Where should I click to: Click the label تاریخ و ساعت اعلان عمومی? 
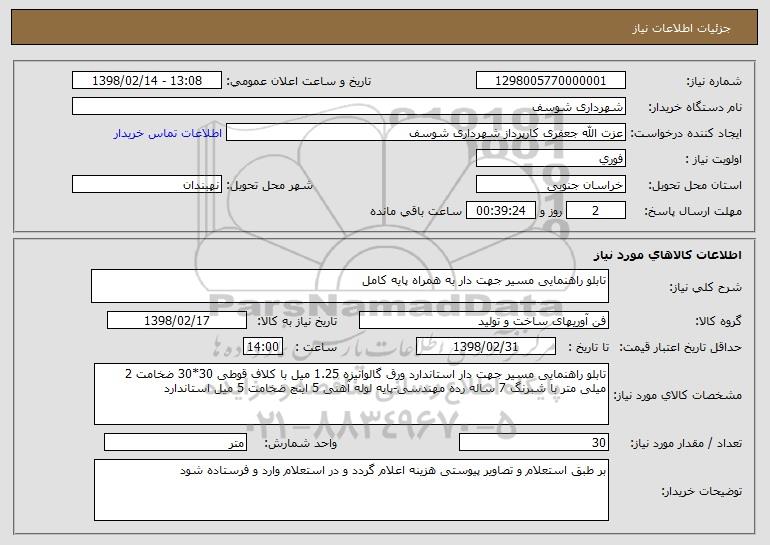point(299,81)
